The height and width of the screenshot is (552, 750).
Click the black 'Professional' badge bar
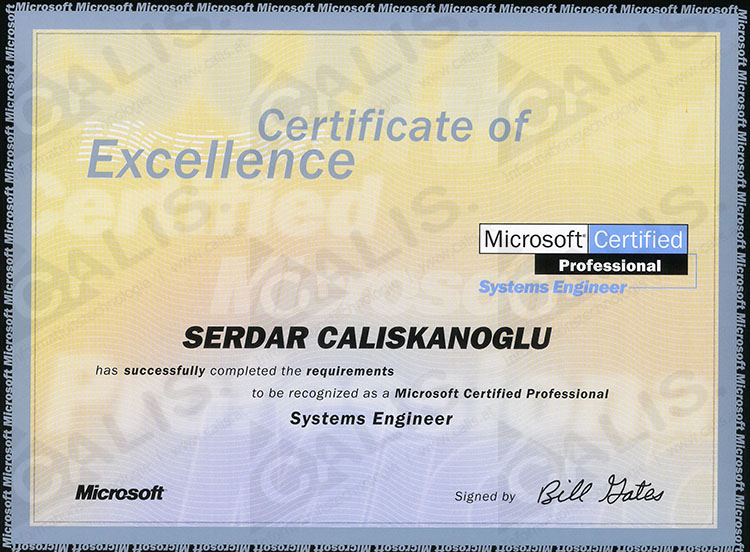click(x=611, y=265)
